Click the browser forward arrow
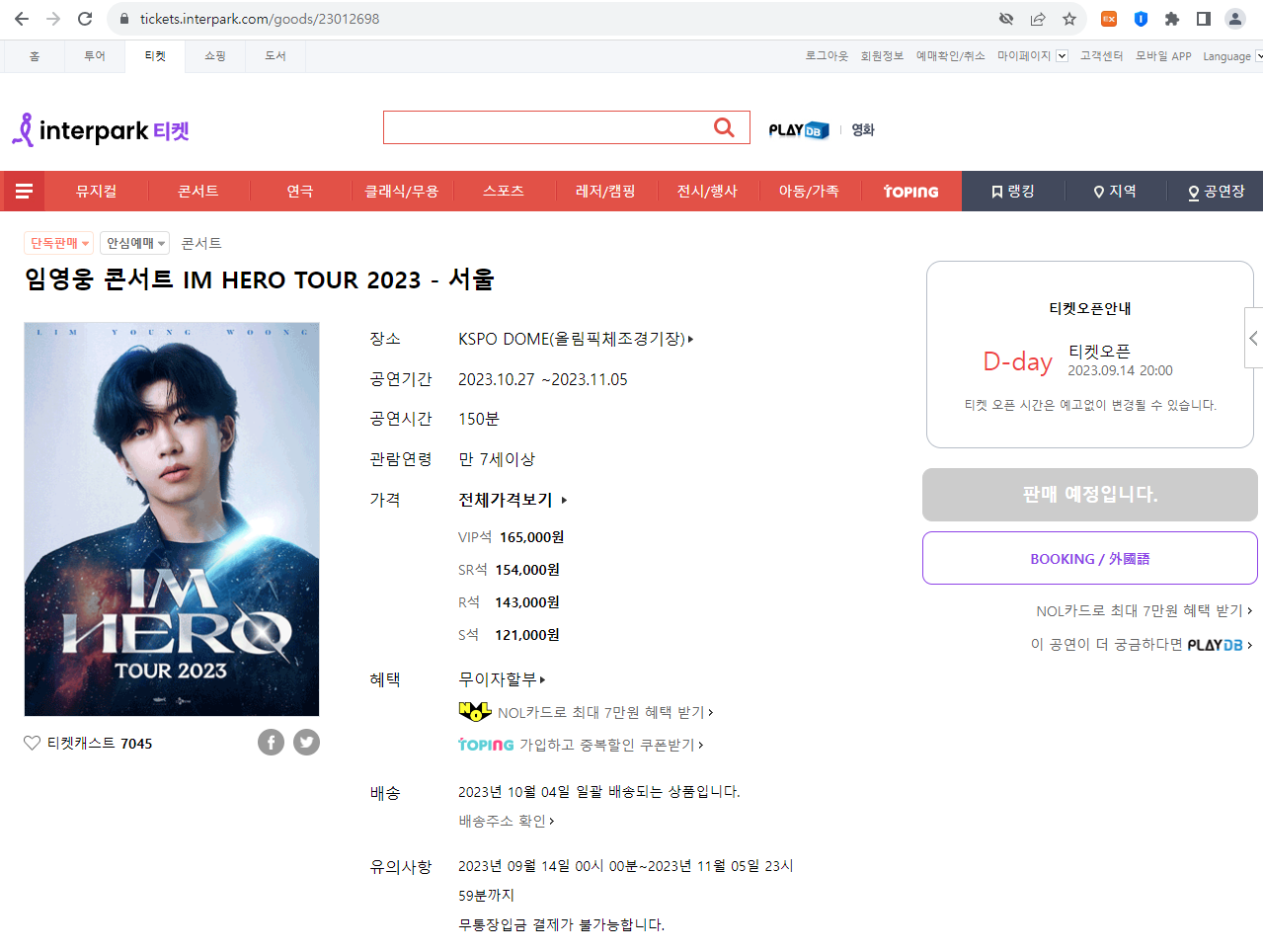1263x952 pixels. [53, 19]
